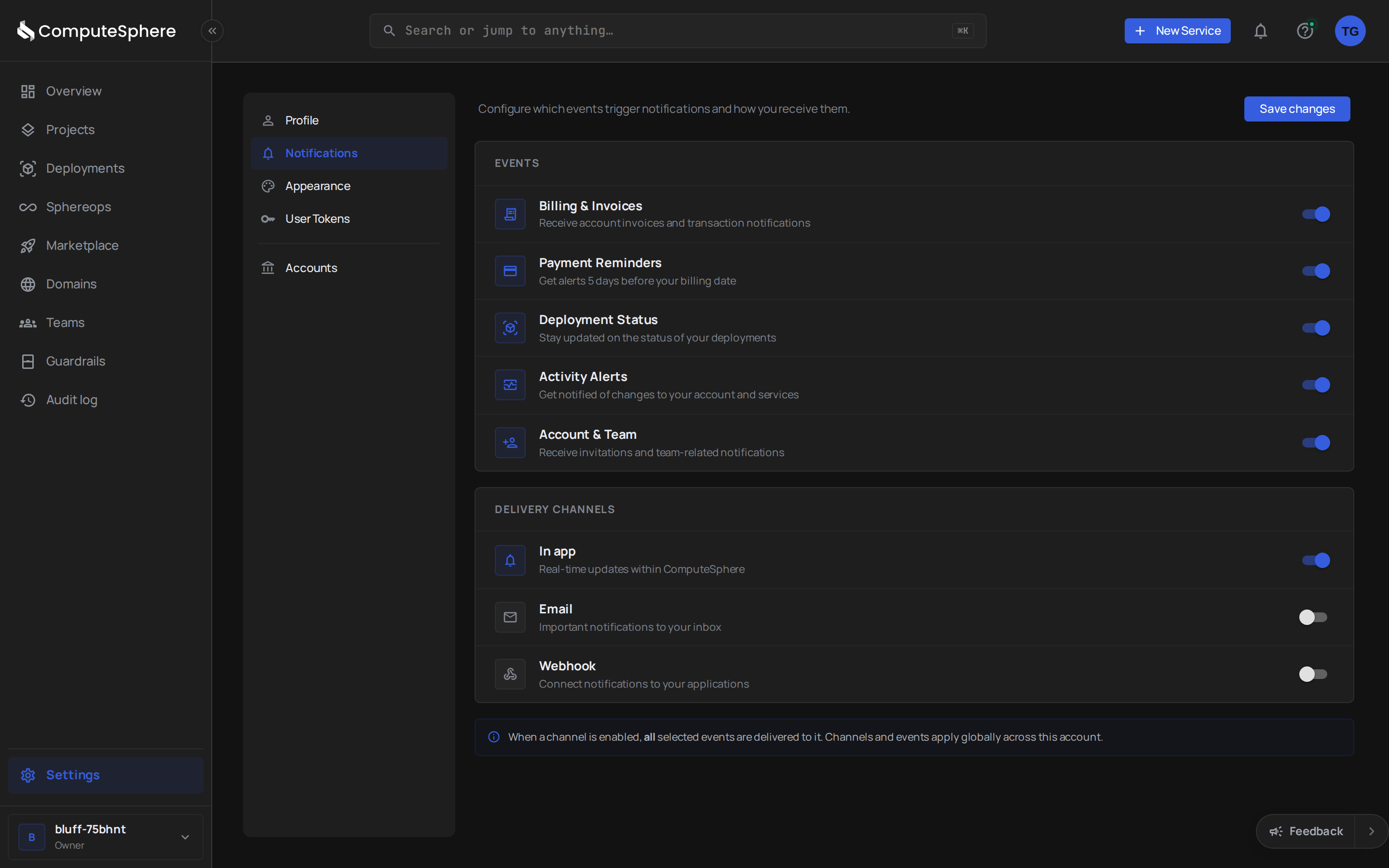Open Domains in sidebar
The width and height of the screenshot is (1389, 868).
(106, 284)
